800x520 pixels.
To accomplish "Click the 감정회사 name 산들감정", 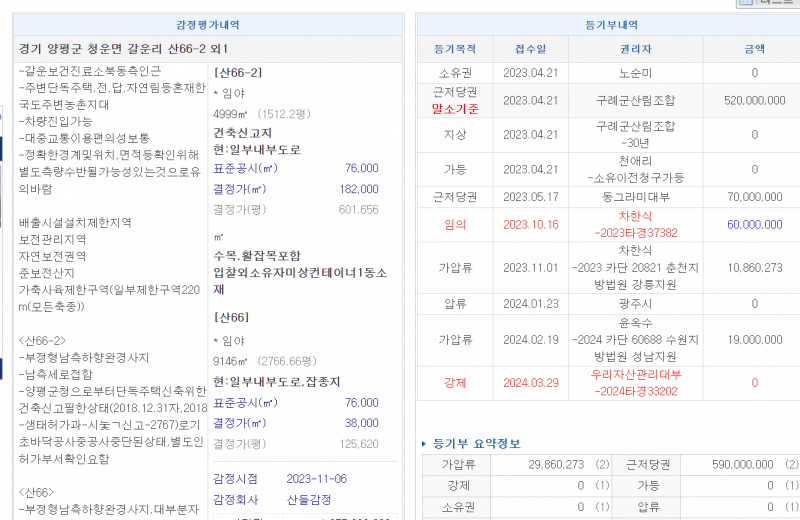I will pos(308,498).
